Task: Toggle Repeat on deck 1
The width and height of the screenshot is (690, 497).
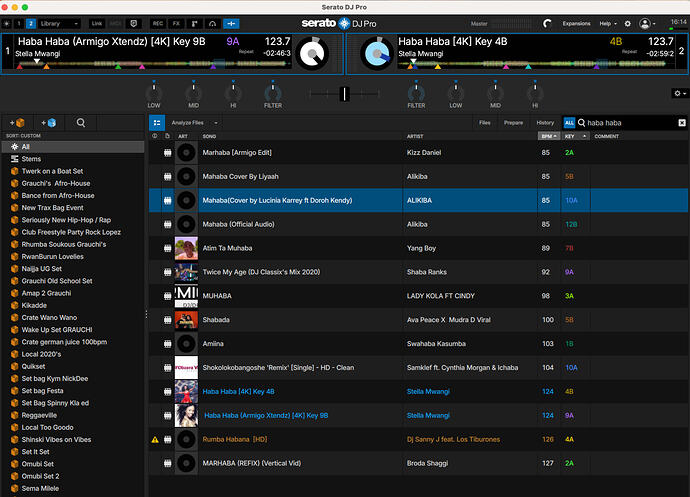Action: (x=246, y=52)
